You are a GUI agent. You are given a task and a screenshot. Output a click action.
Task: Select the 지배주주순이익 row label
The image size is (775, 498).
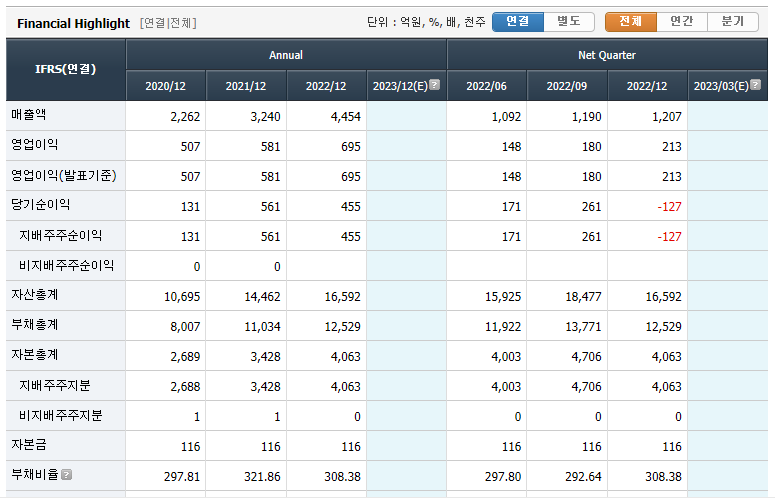61,235
